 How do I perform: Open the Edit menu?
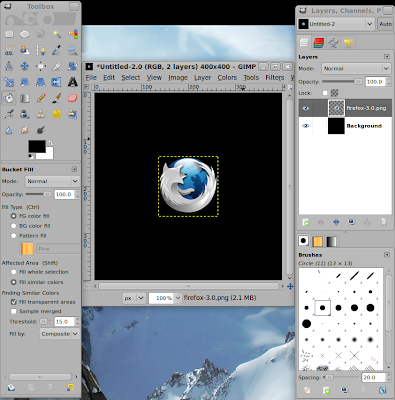[x=109, y=78]
